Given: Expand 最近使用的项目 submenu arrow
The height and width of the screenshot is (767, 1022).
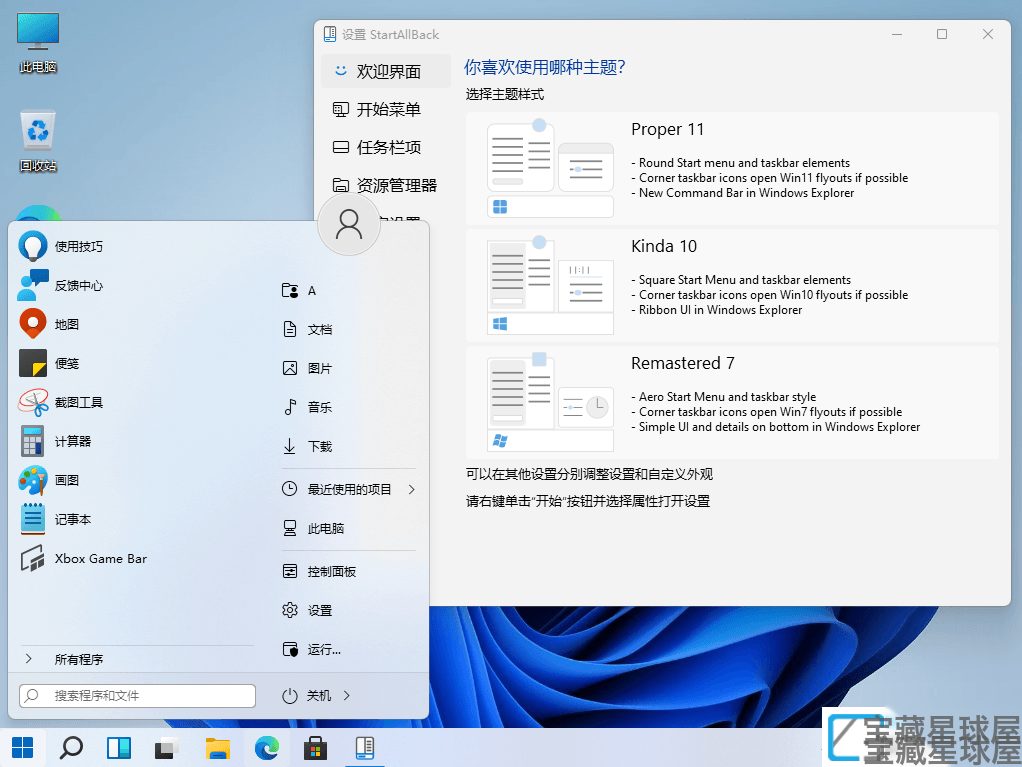Looking at the screenshot, I should pyautogui.click(x=411, y=489).
